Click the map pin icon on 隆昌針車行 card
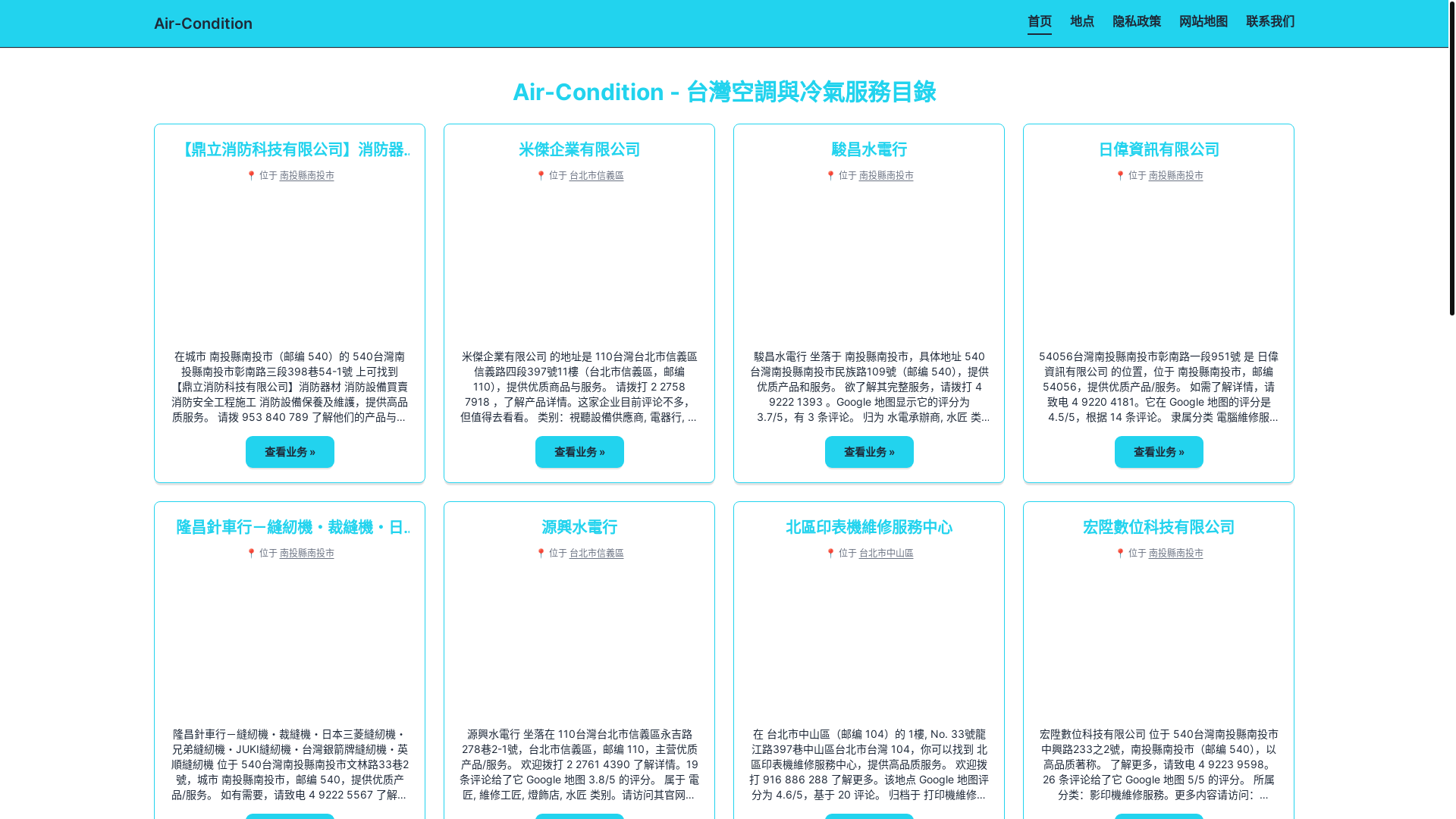The width and height of the screenshot is (1456, 819). tap(251, 553)
